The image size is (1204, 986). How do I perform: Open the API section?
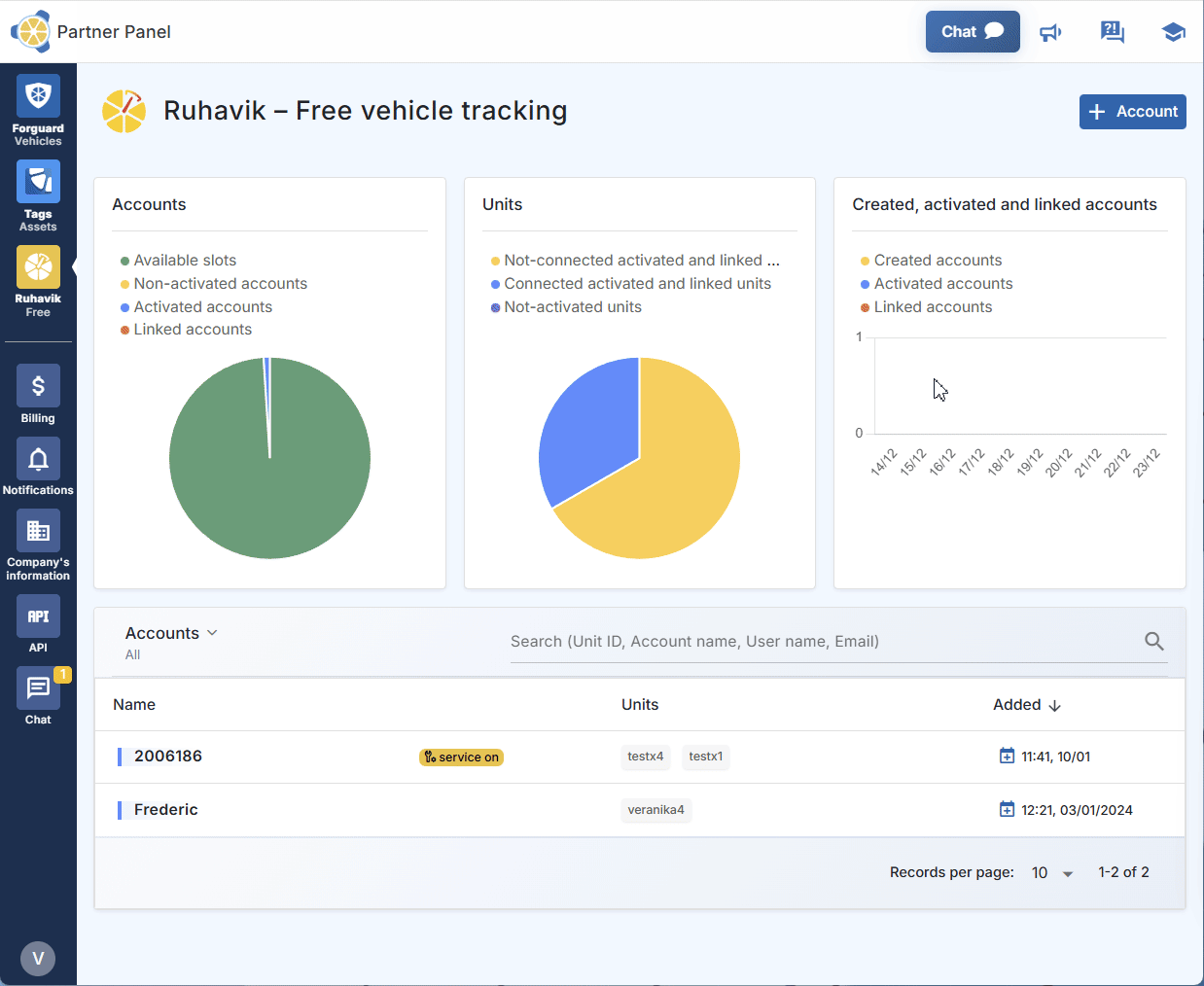click(x=38, y=624)
